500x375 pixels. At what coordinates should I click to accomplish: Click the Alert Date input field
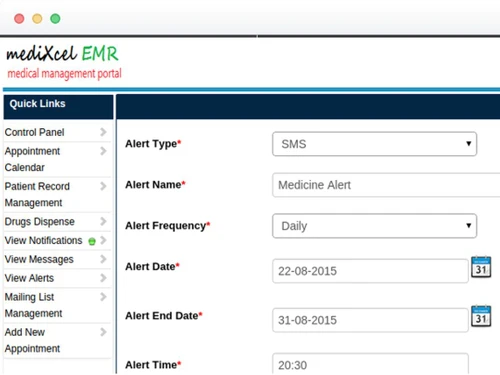coord(370,271)
